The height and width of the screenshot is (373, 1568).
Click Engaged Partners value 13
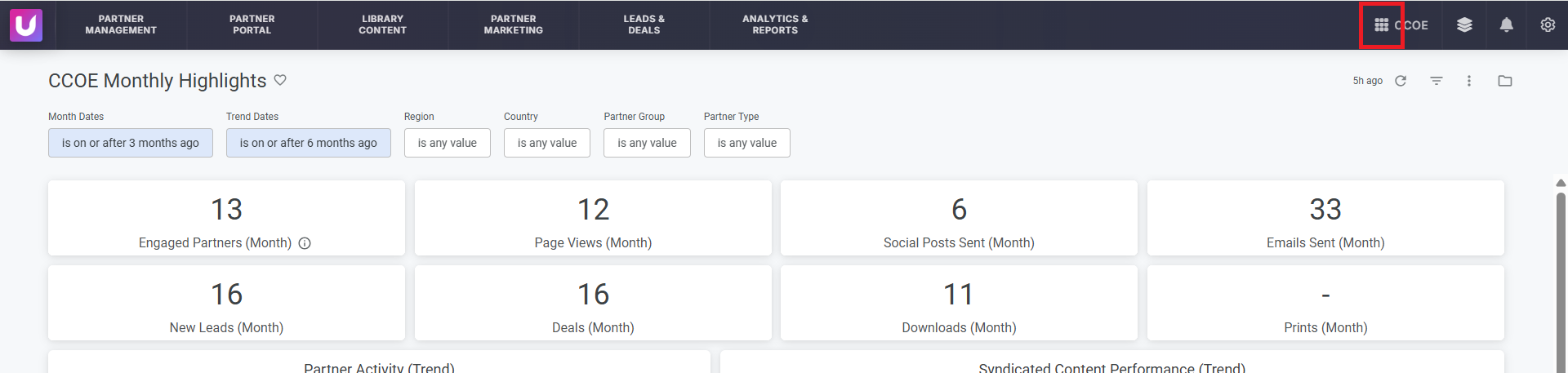pyautogui.click(x=226, y=210)
